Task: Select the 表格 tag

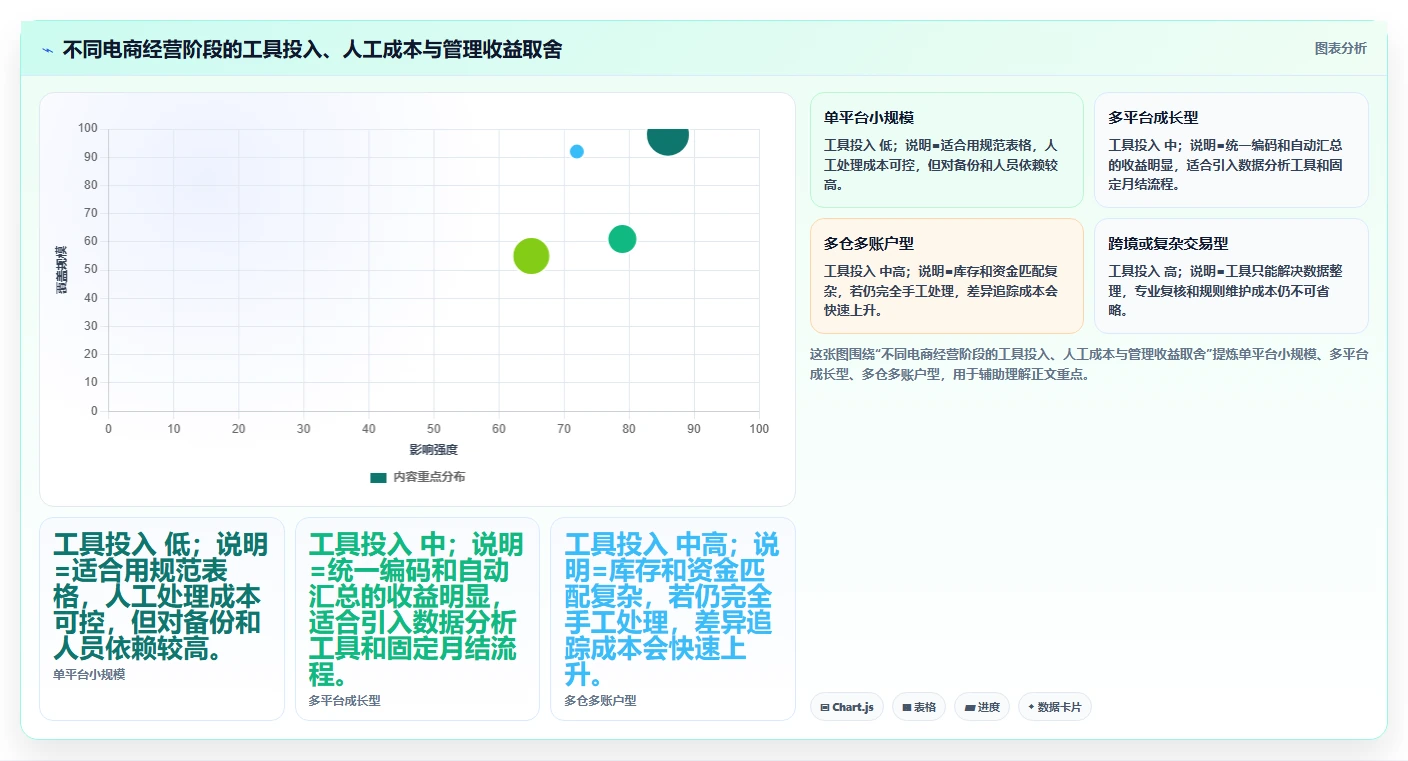Action: 918,707
